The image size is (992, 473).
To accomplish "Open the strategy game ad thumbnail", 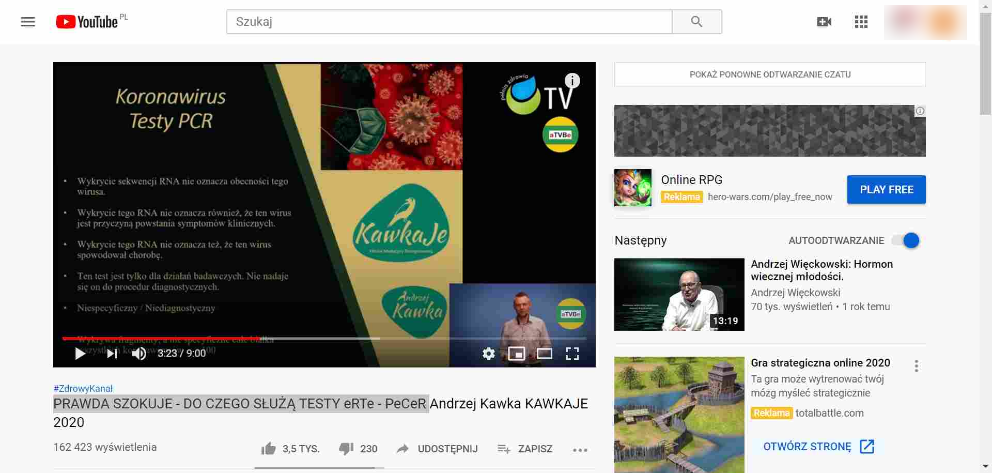I will [679, 415].
